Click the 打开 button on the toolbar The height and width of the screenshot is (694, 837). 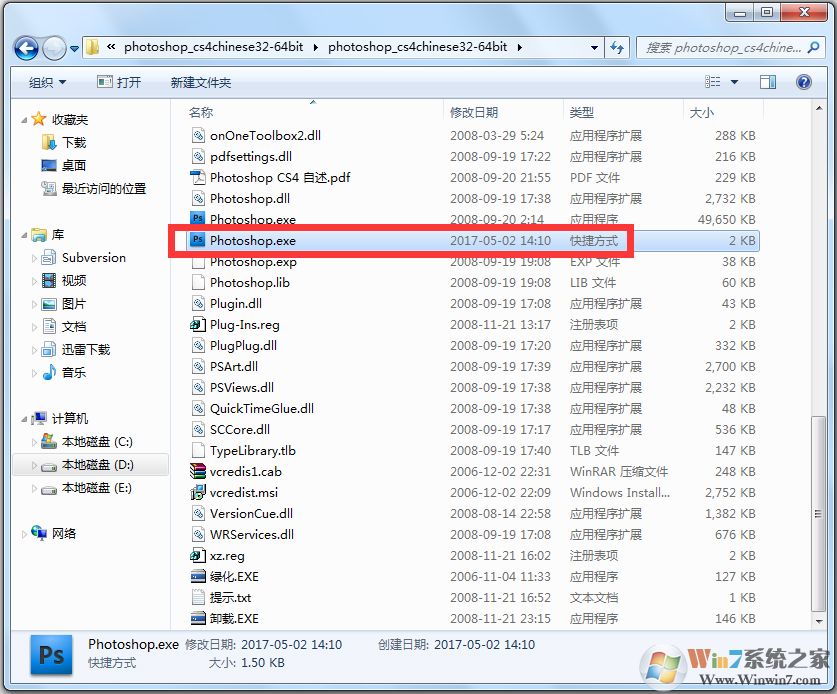click(x=120, y=81)
